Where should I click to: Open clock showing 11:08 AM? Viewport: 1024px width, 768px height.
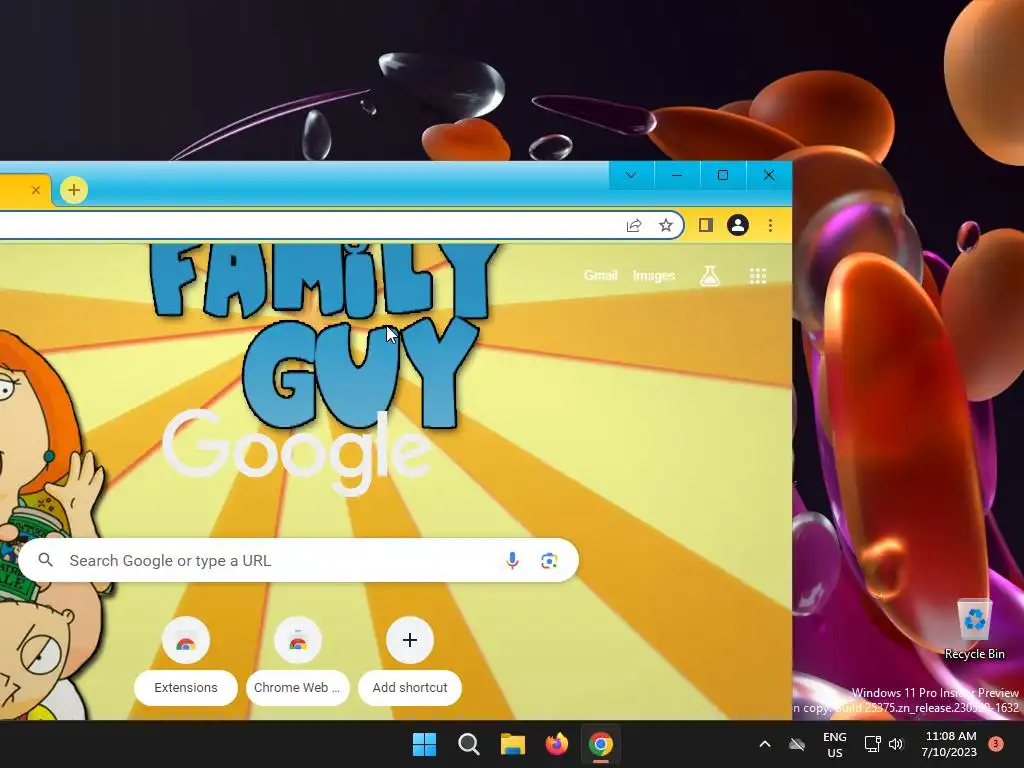(x=950, y=744)
